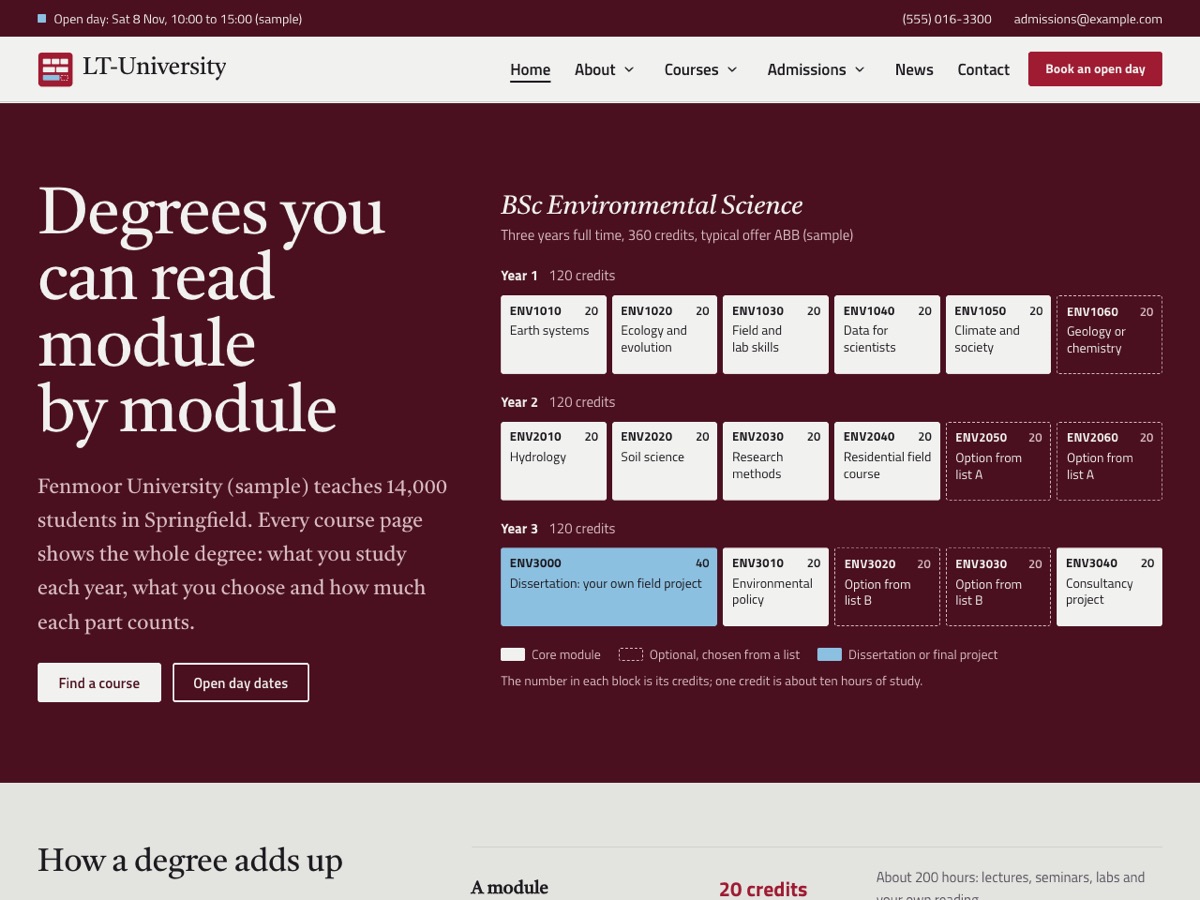Click the Year 2 label
The image size is (1200, 900).
519,402
